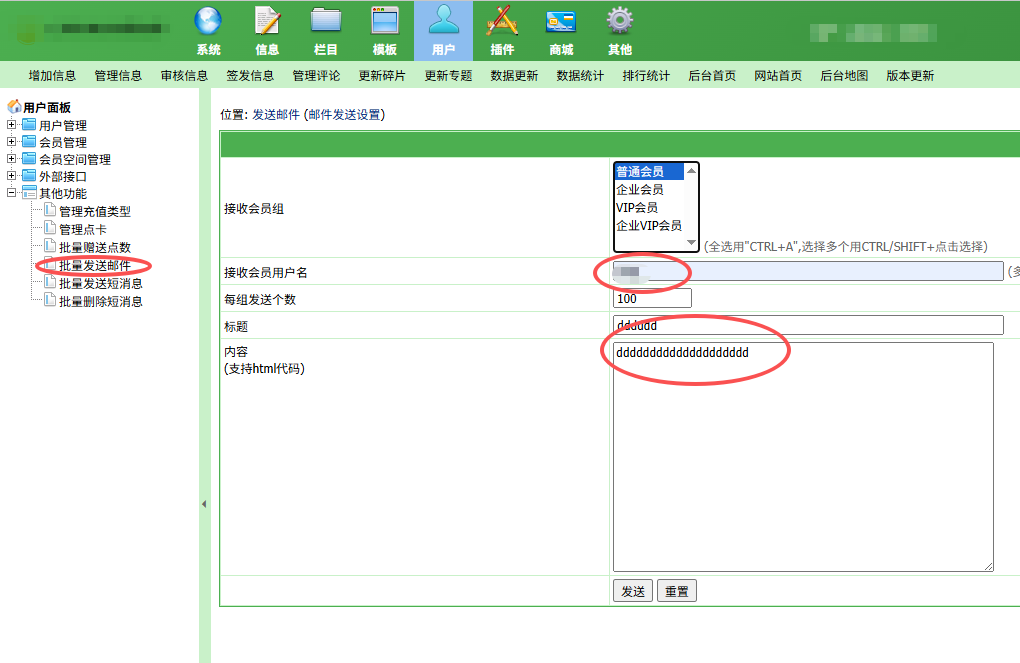Focus the 内容 text area
The image size is (1020, 663).
coord(803,457)
